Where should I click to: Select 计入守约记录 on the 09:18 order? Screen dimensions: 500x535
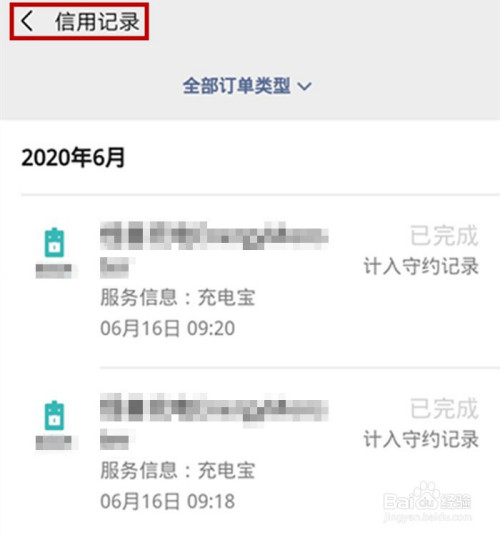[421, 439]
